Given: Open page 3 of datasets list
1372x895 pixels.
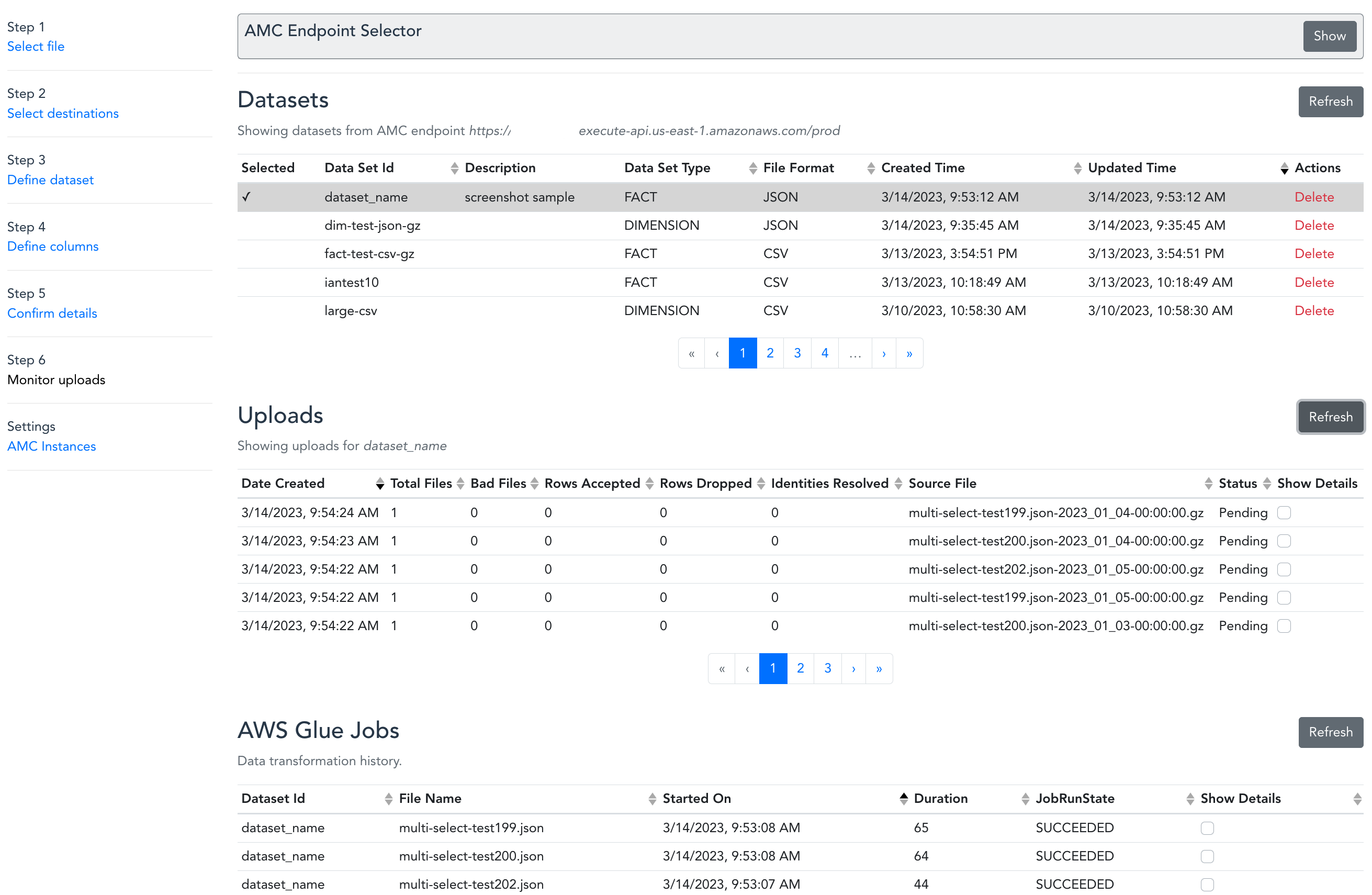Looking at the screenshot, I should 797,353.
